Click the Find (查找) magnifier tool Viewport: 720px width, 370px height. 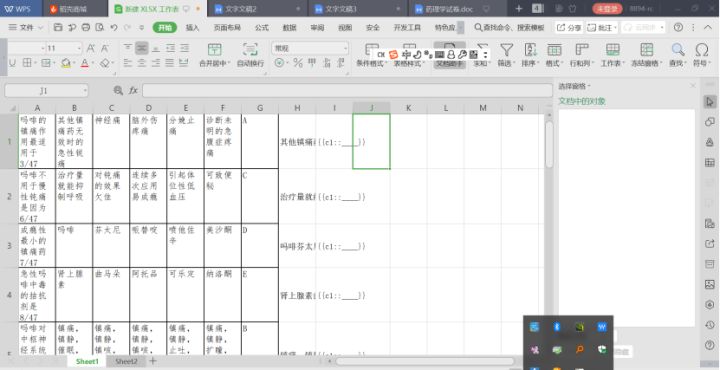pyautogui.click(x=678, y=56)
